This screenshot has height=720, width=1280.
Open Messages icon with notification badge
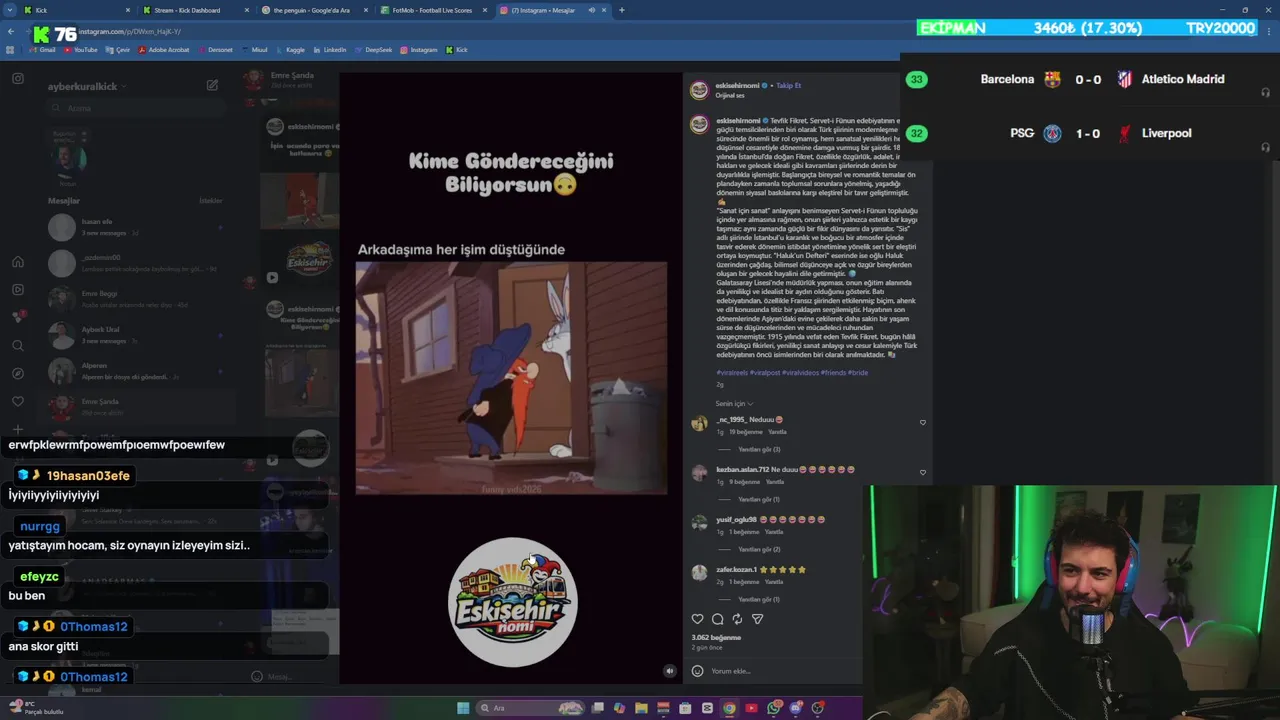pyautogui.click(x=18, y=317)
